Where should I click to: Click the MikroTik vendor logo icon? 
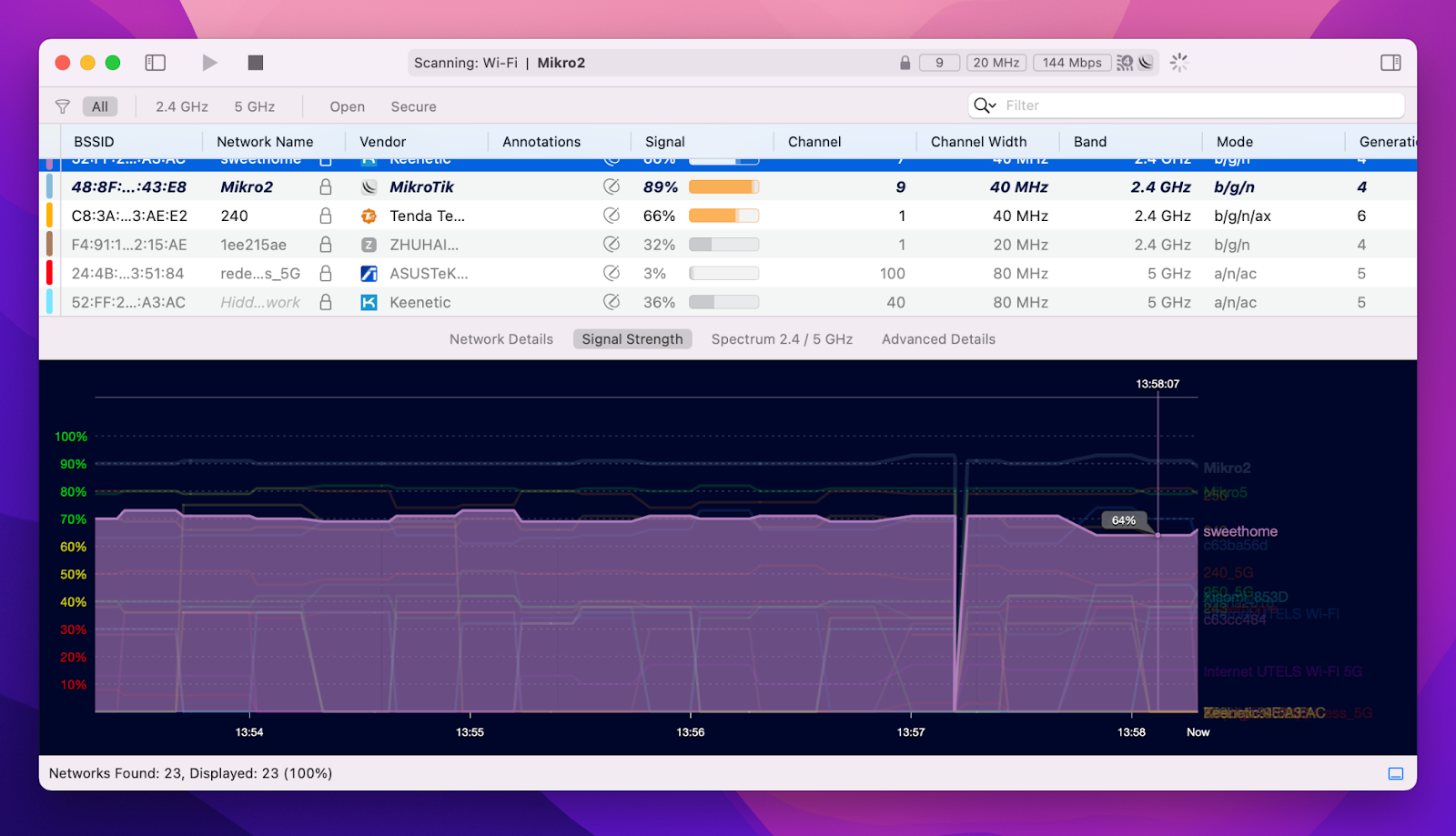coord(369,186)
